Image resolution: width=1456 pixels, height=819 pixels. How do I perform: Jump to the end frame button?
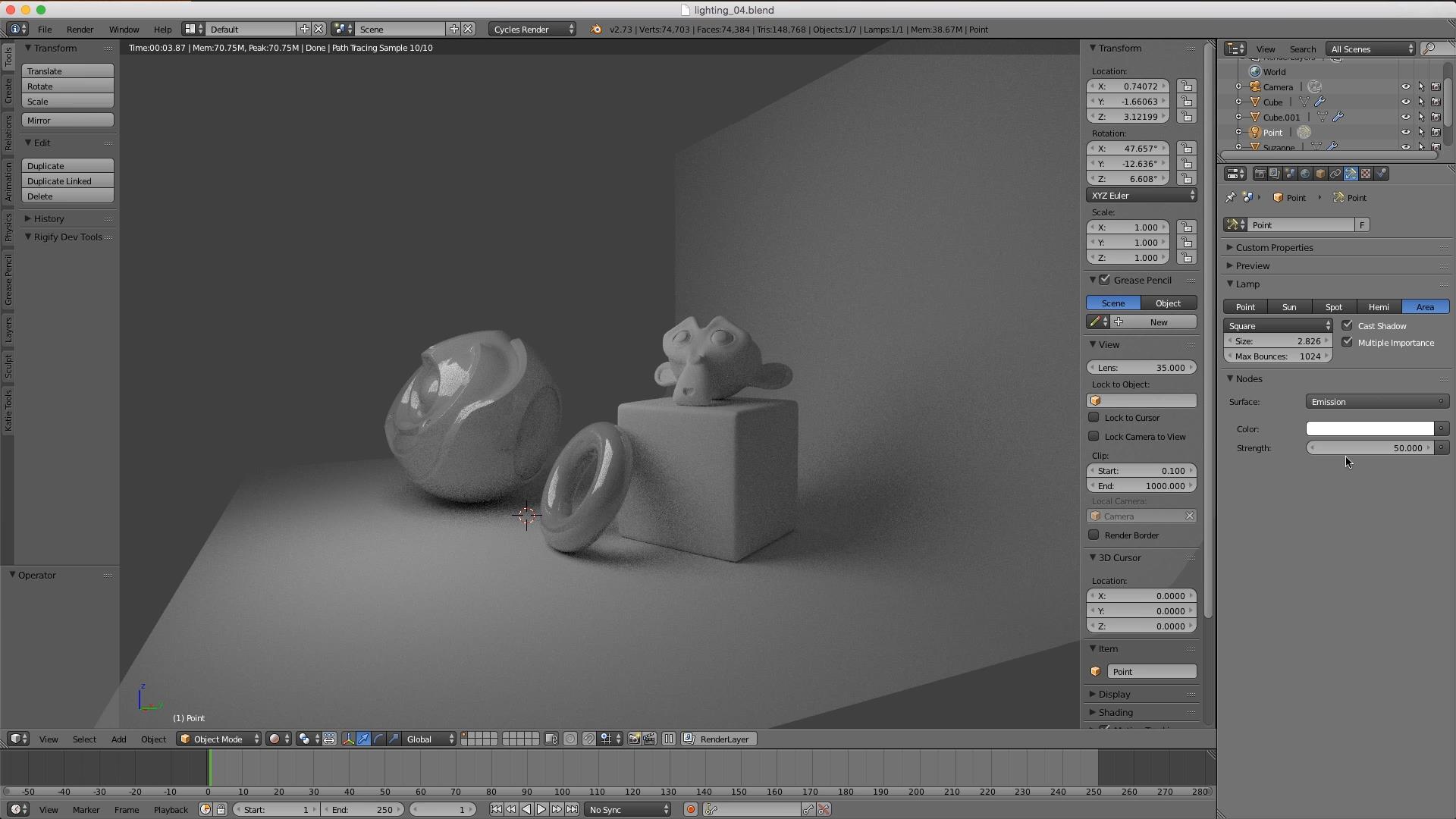point(572,809)
